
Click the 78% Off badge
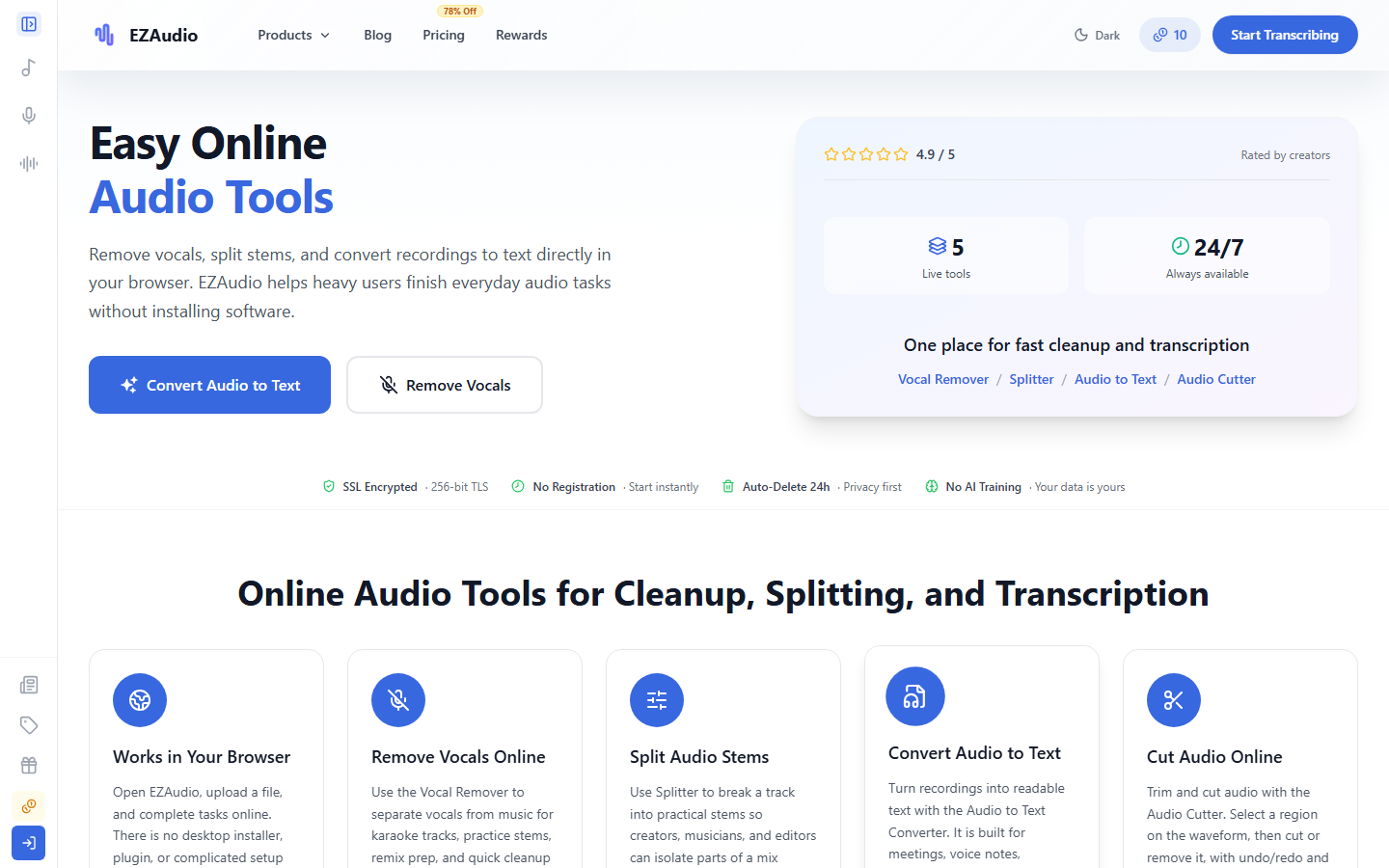[x=460, y=12]
